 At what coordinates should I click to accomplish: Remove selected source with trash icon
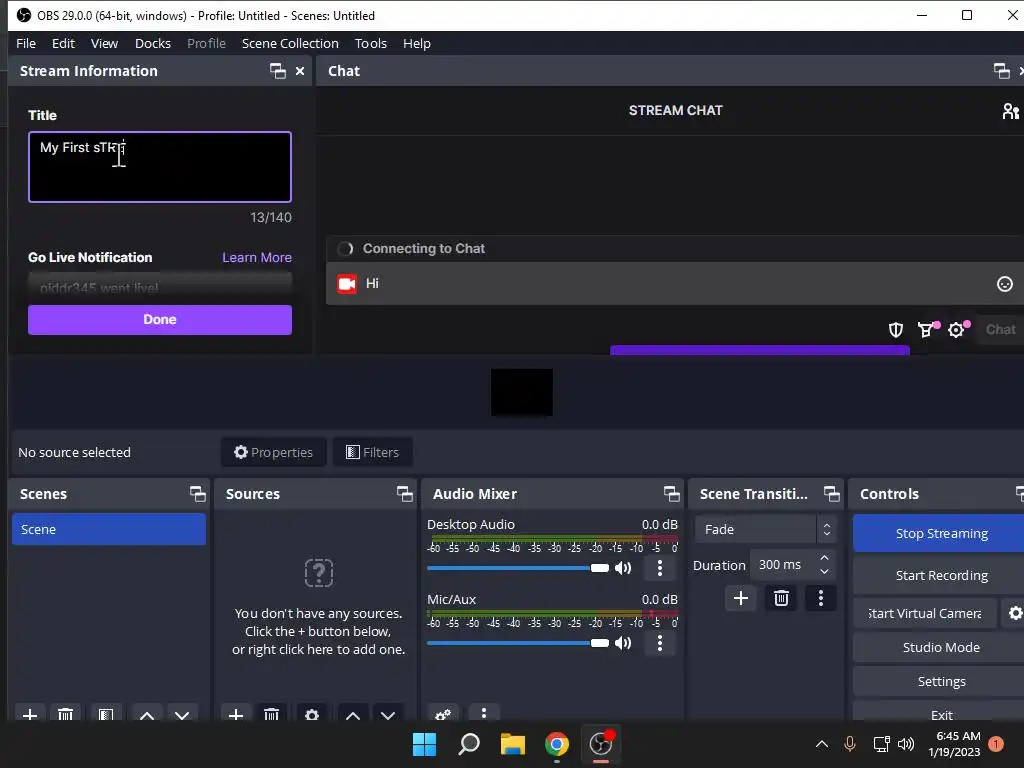[272, 714]
